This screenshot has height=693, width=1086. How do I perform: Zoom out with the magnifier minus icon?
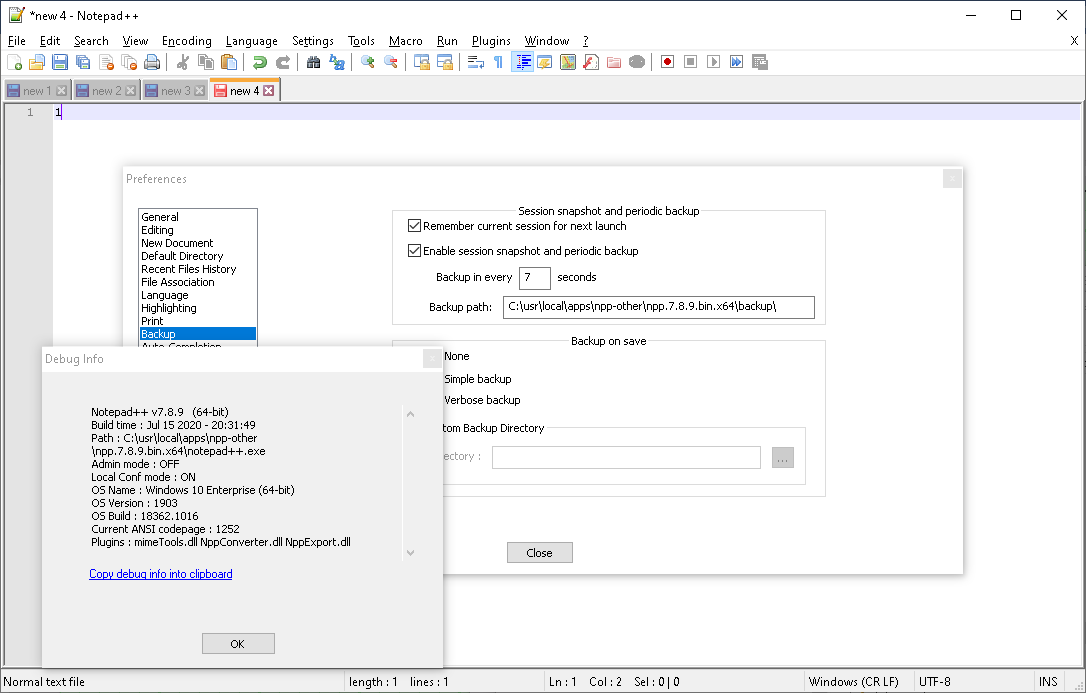click(391, 62)
